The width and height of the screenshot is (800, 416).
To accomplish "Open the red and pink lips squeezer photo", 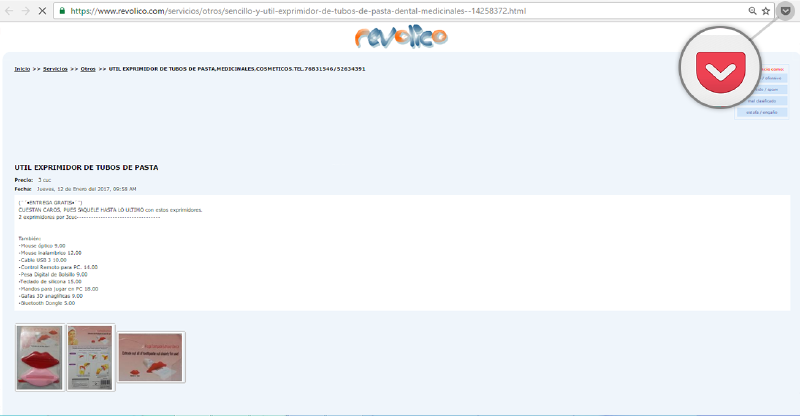I will coord(40,357).
